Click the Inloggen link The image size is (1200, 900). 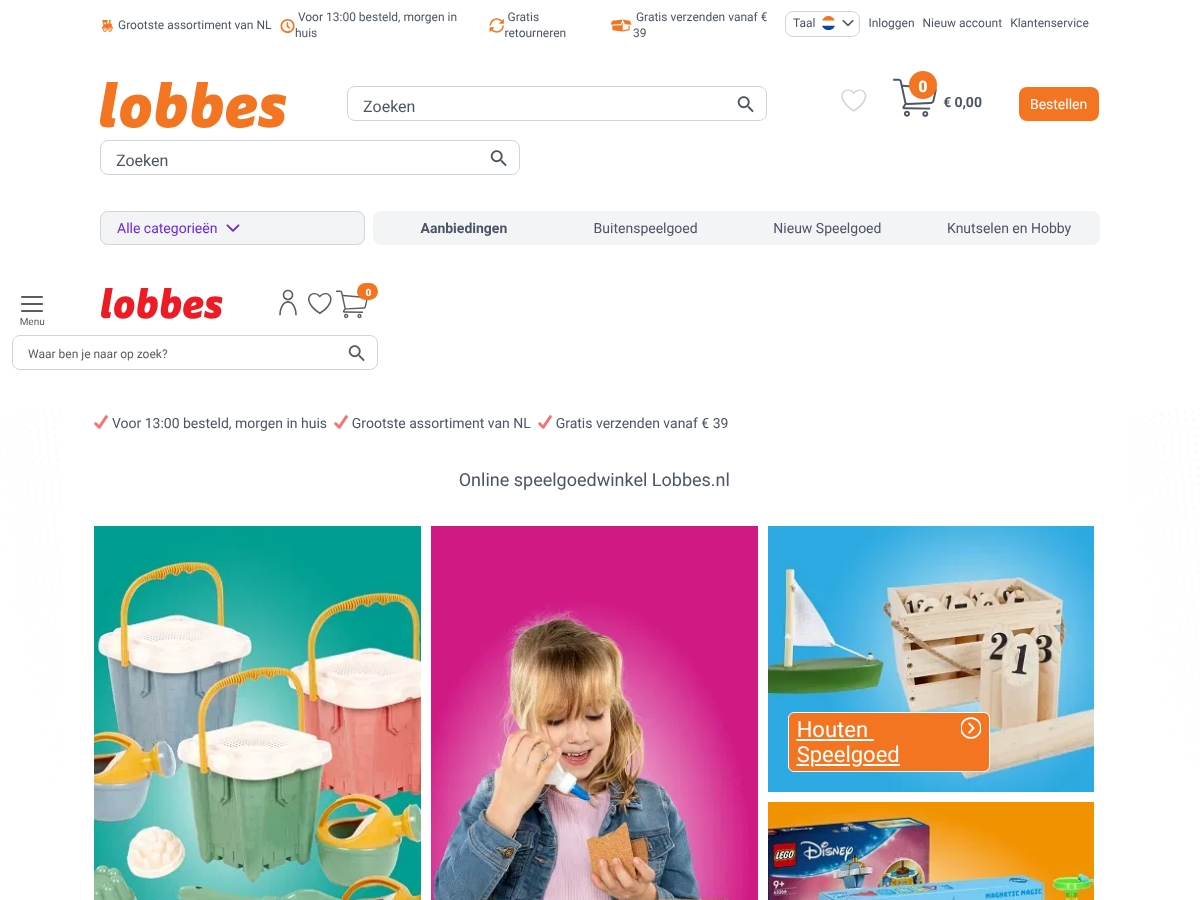tap(891, 23)
